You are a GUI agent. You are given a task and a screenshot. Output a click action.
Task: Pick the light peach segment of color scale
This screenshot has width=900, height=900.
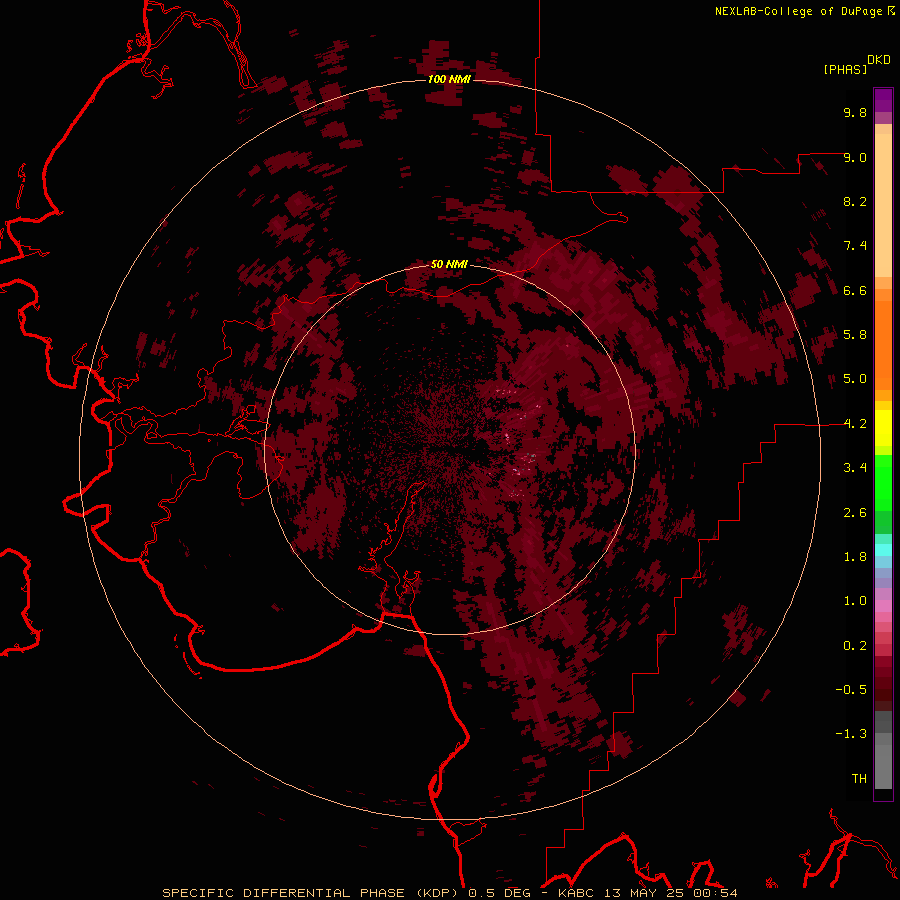click(x=883, y=205)
